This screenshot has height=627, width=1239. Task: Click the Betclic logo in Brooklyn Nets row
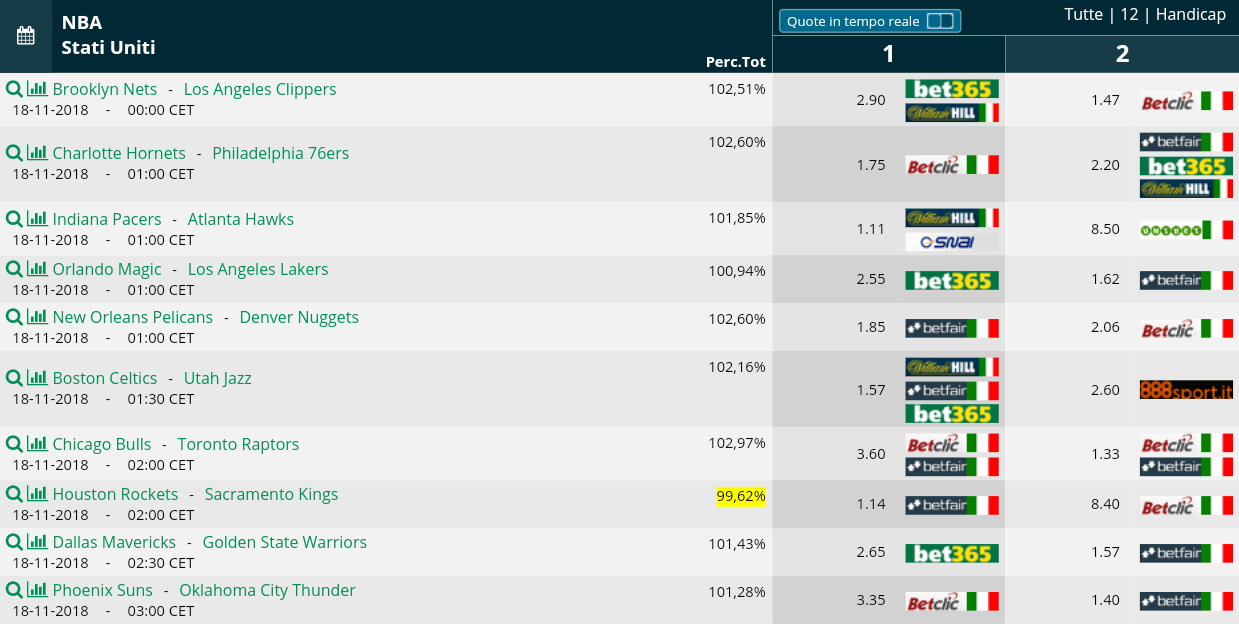[1186, 101]
